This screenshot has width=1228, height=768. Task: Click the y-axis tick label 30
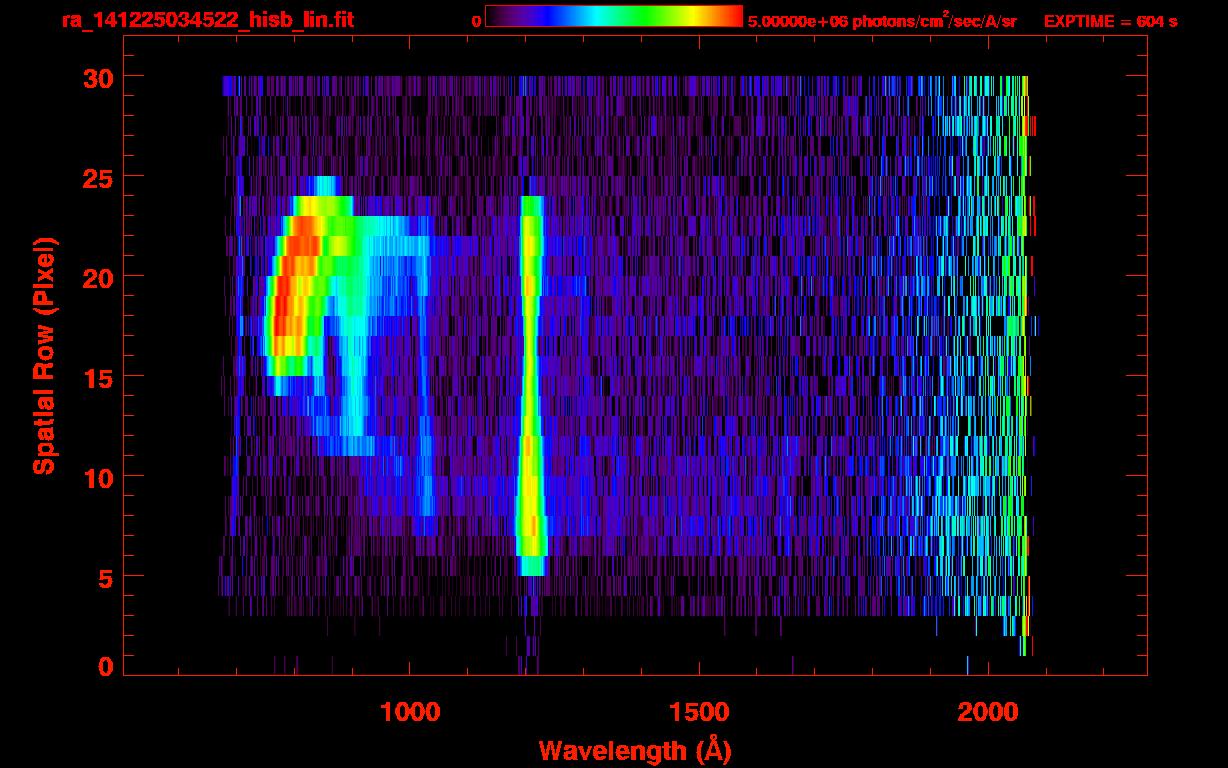97,77
